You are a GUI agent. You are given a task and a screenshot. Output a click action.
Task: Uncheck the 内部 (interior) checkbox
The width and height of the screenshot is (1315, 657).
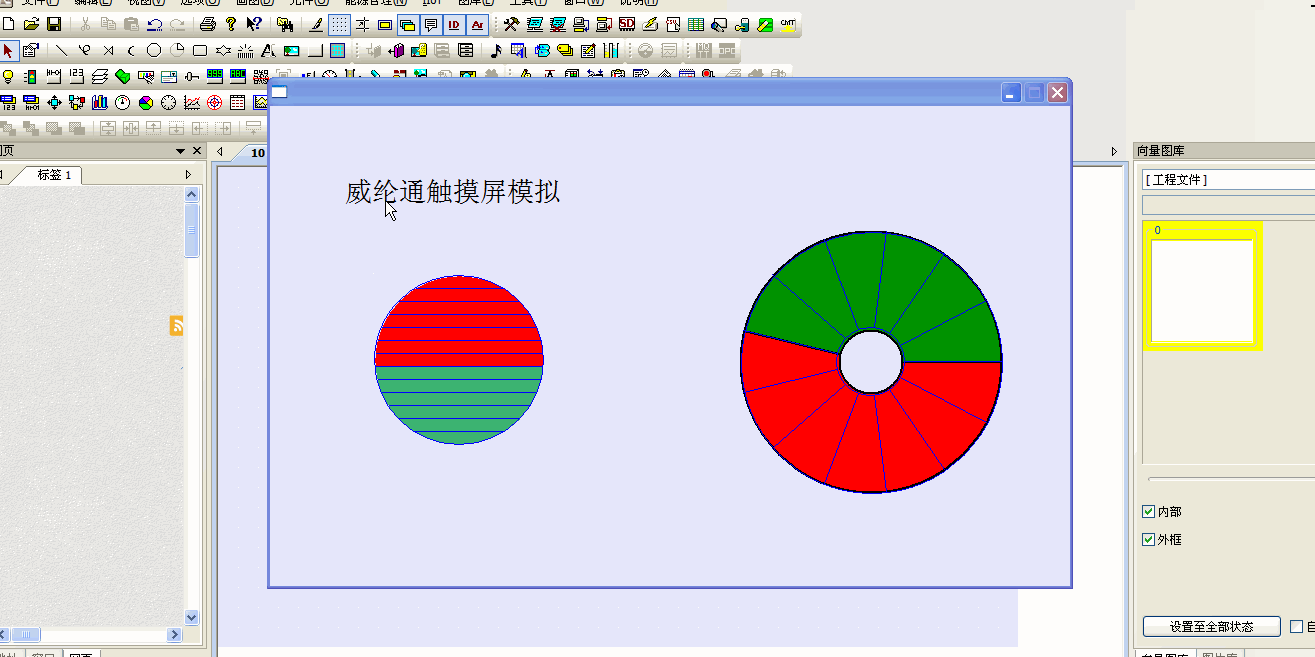coord(1148,512)
